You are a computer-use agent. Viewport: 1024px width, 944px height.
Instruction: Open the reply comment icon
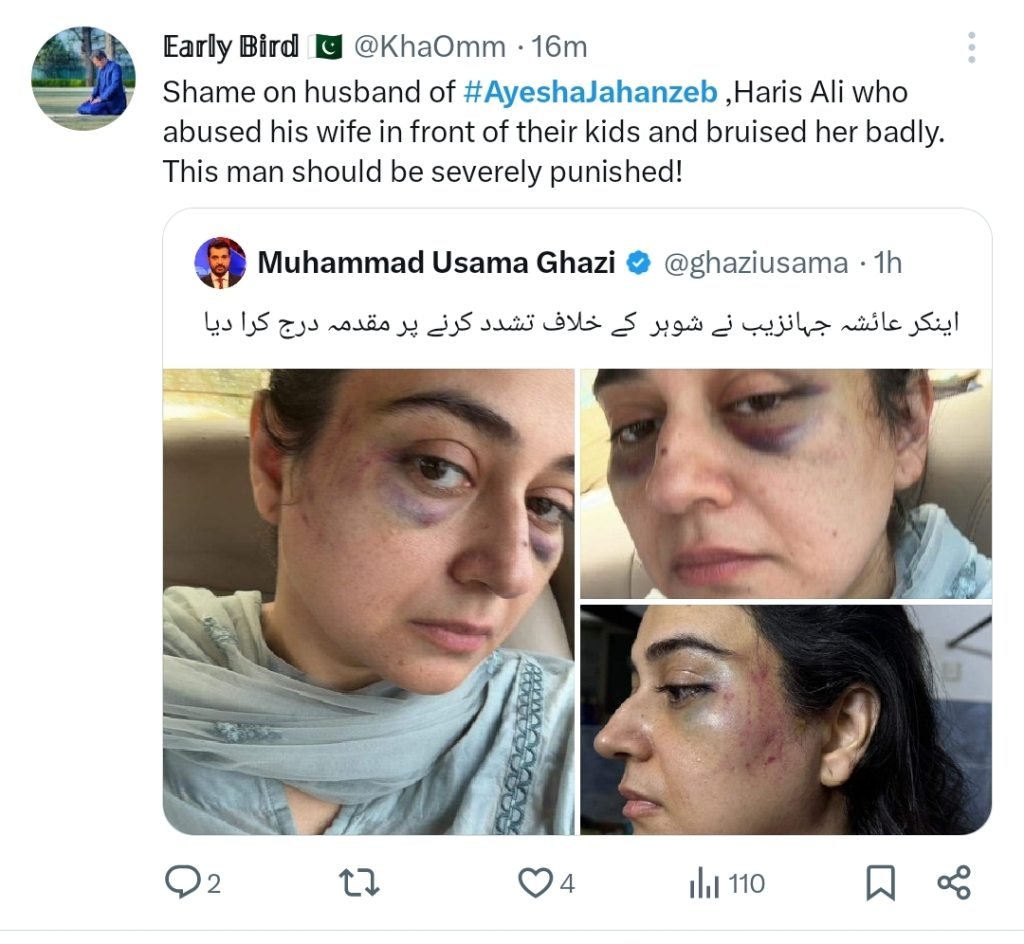click(182, 882)
